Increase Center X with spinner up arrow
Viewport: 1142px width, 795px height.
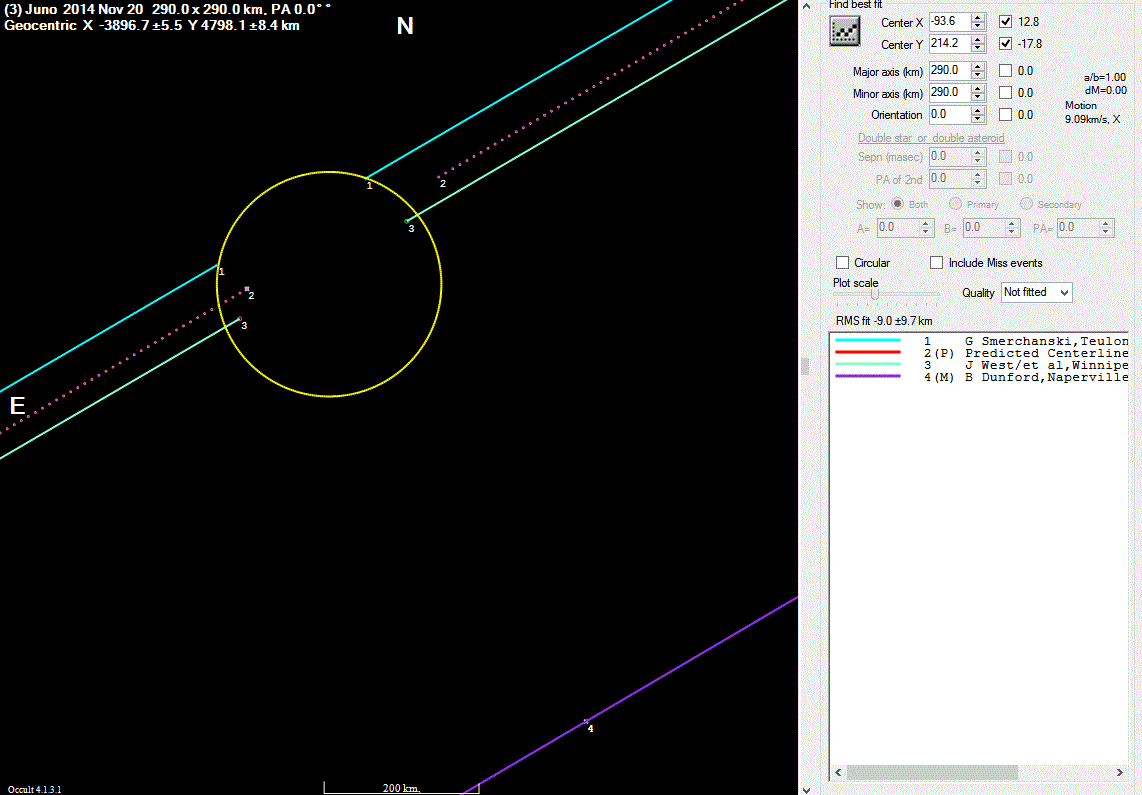[x=978, y=17]
